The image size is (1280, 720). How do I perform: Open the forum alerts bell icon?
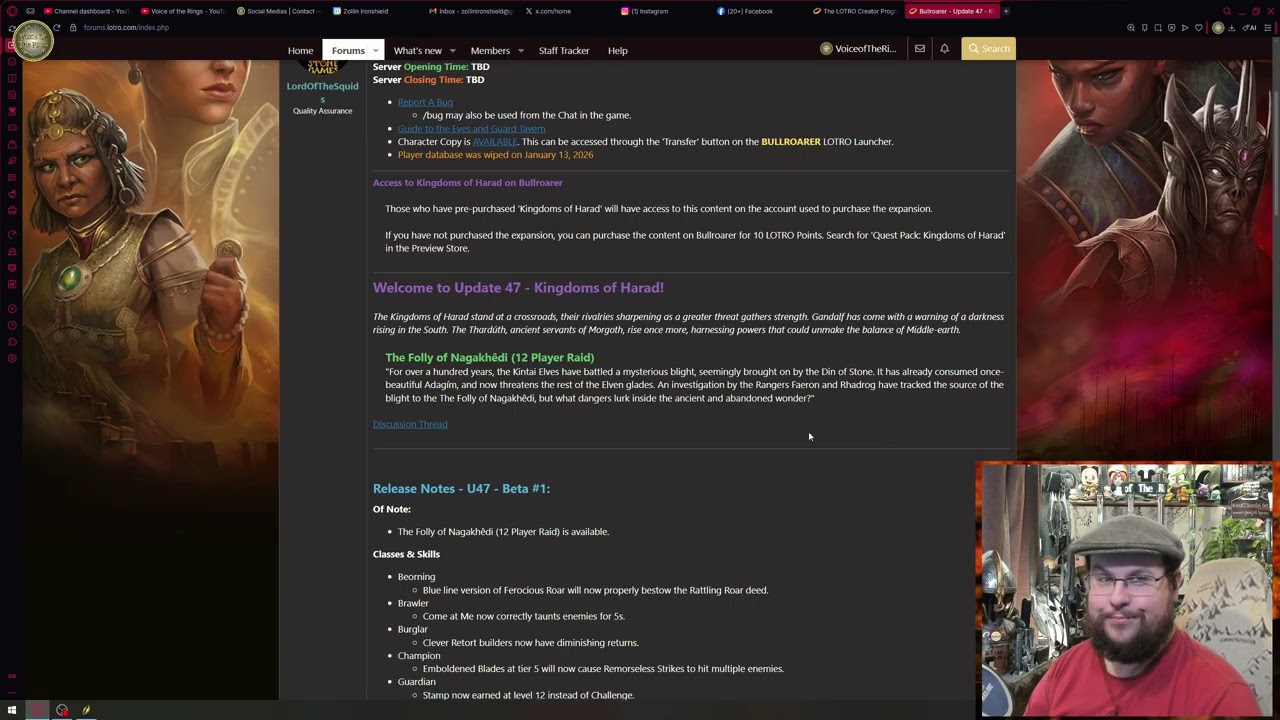[x=944, y=49]
